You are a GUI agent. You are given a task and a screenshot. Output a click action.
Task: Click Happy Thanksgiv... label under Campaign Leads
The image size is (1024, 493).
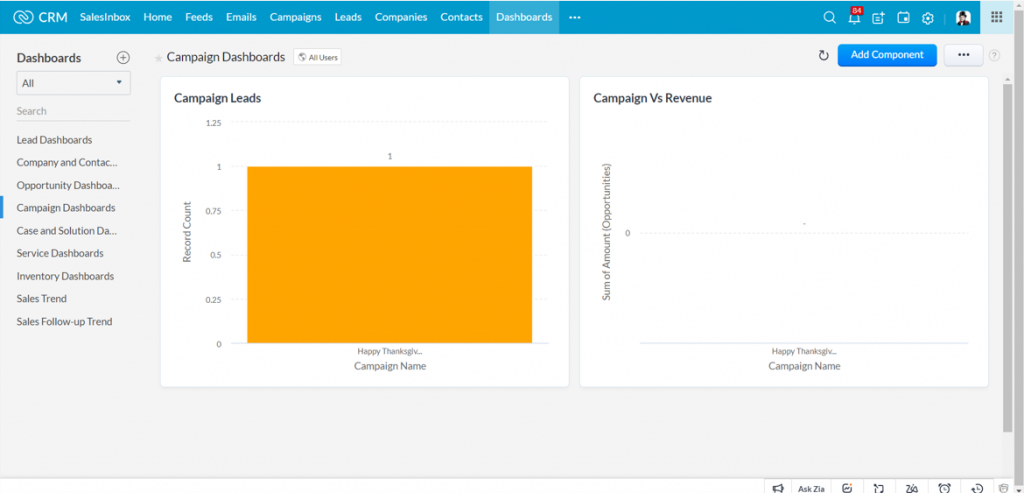click(390, 351)
